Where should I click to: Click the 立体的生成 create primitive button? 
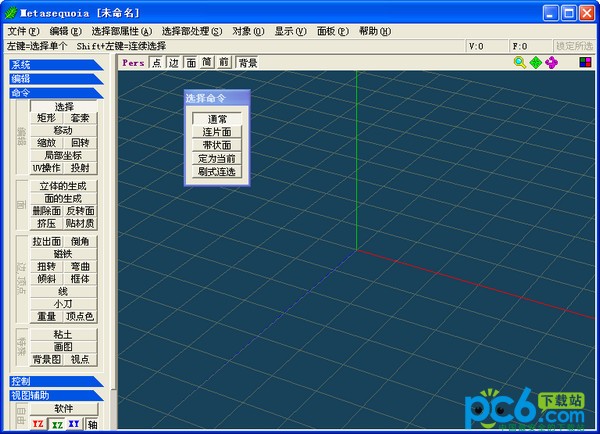pos(64,186)
